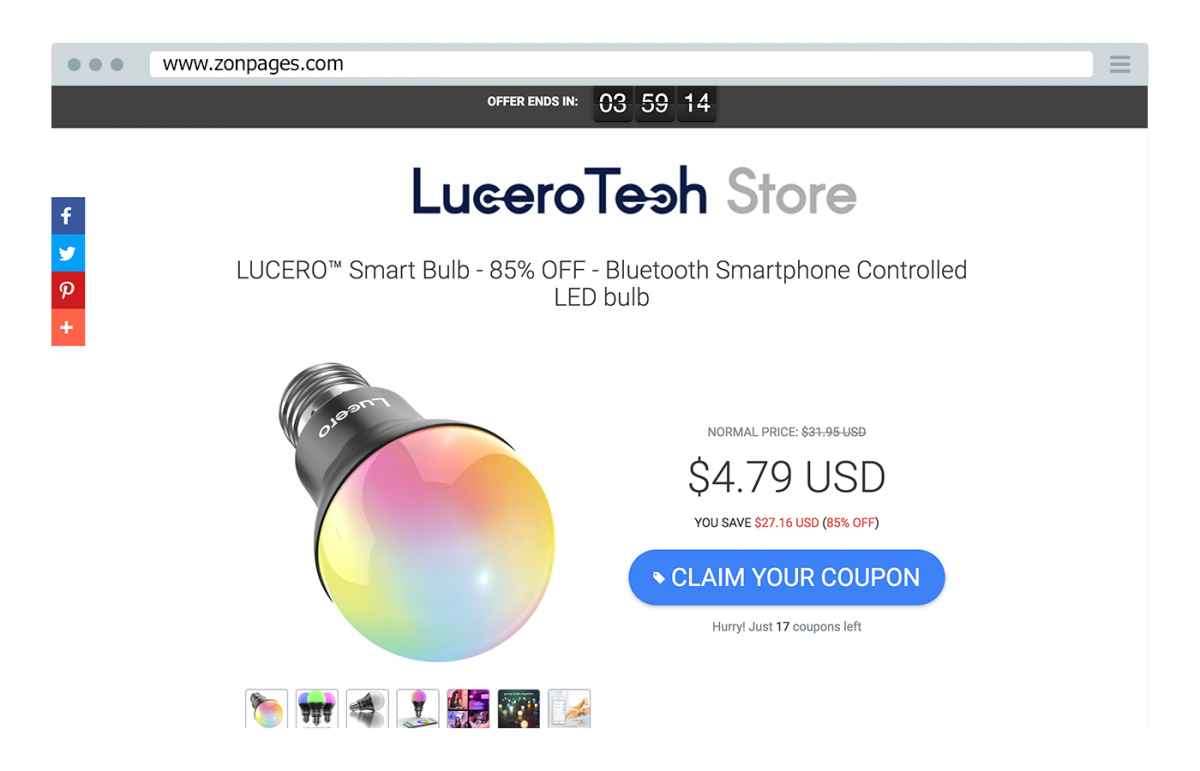Viewport: 1200px width, 771px height.
Task: Share the page on Facebook
Action: coord(68,215)
